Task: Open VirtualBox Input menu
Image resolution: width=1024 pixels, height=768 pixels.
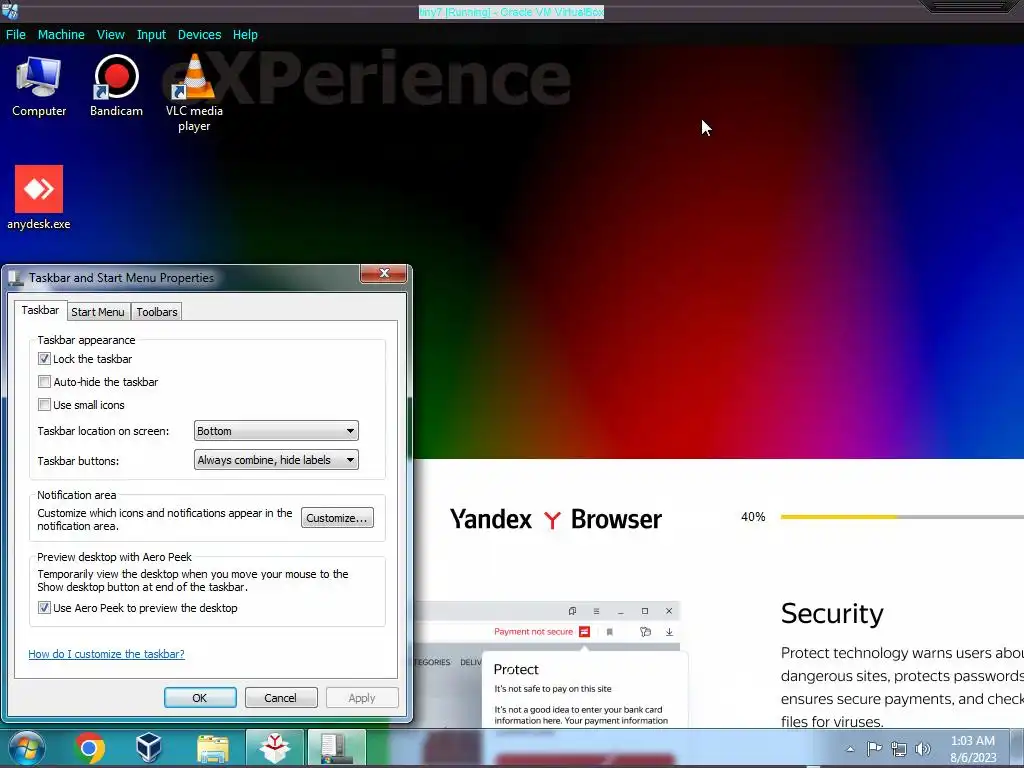Action: (x=151, y=35)
